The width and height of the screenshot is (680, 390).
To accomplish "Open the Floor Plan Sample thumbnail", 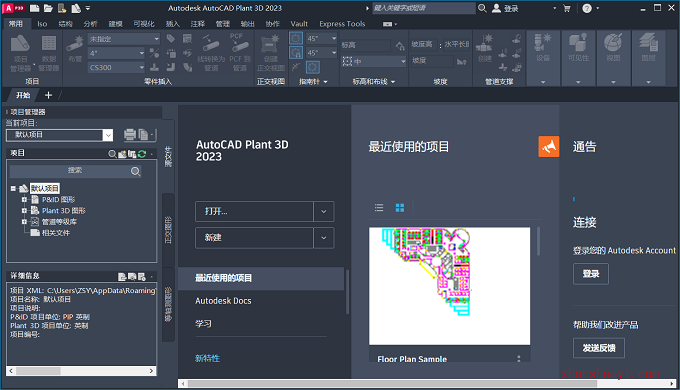I will [449, 286].
